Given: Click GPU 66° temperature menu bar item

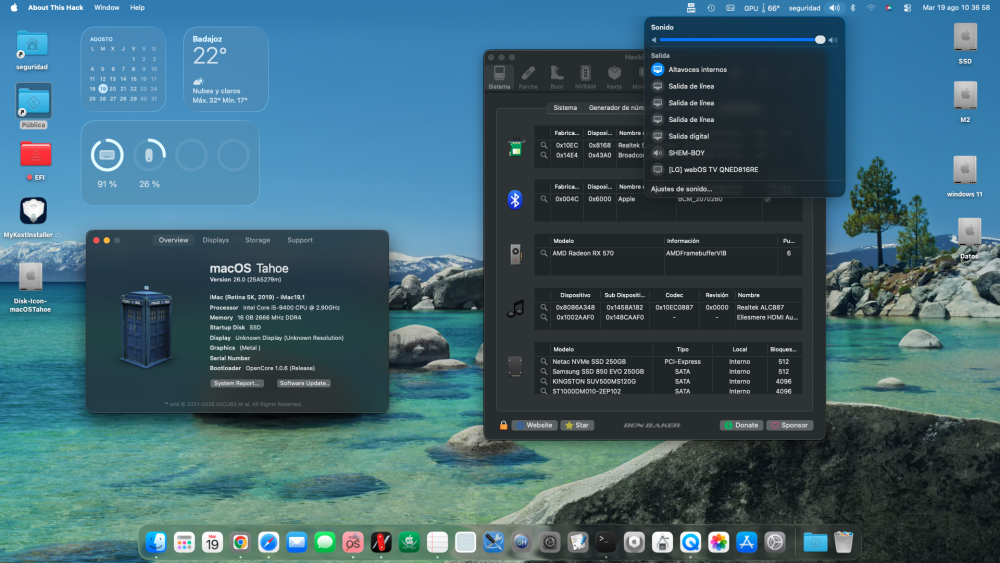Looking at the screenshot, I should tap(762, 8).
